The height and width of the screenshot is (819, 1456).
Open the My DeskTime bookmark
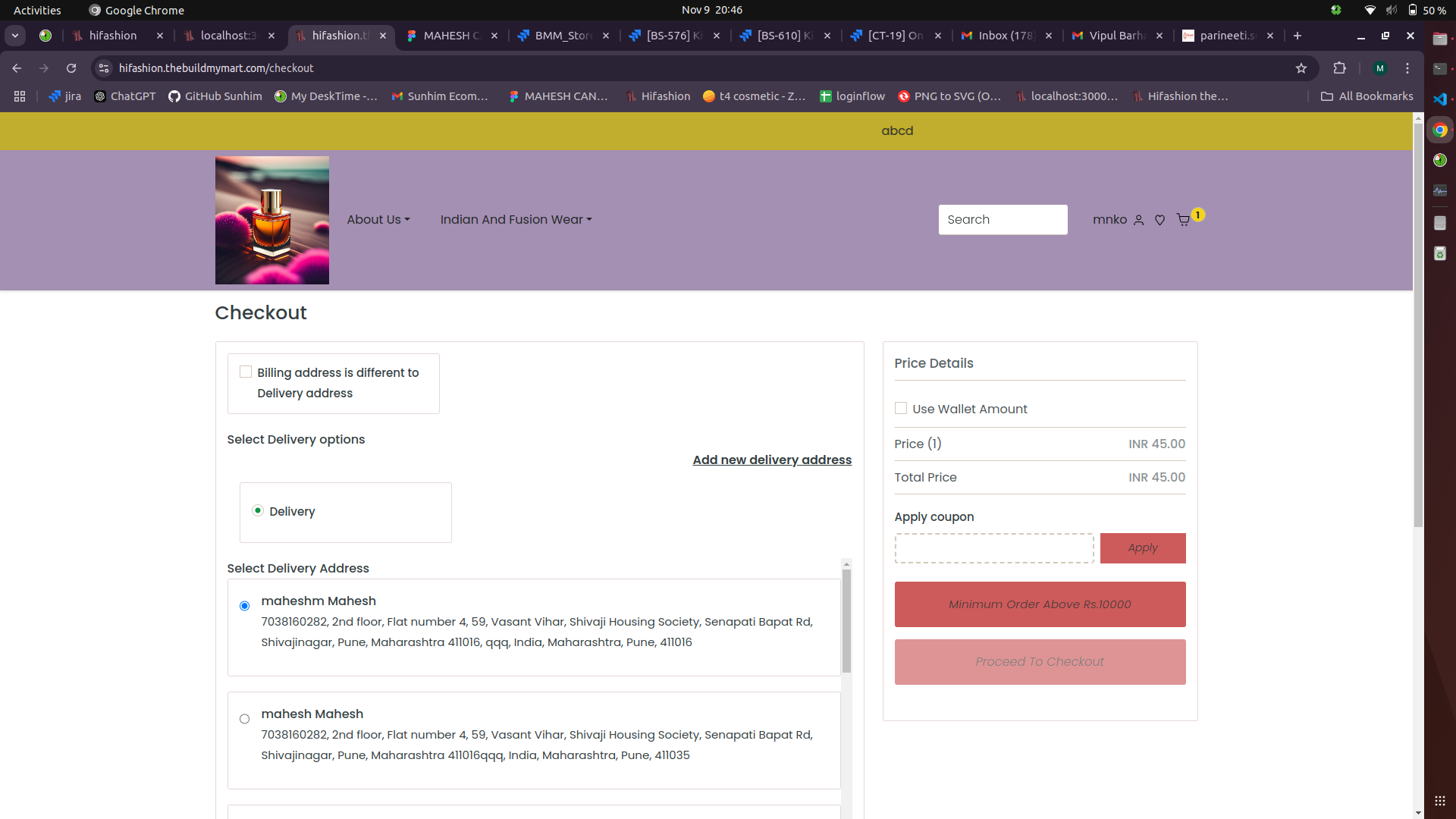coord(326,96)
